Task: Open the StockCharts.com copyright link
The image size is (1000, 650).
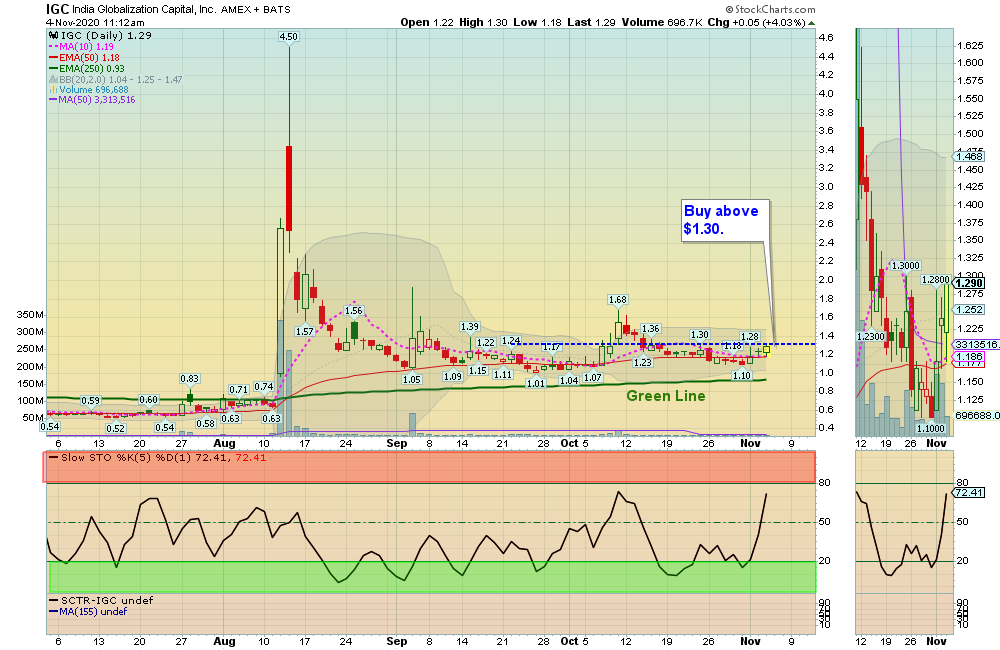Action: (770, 9)
